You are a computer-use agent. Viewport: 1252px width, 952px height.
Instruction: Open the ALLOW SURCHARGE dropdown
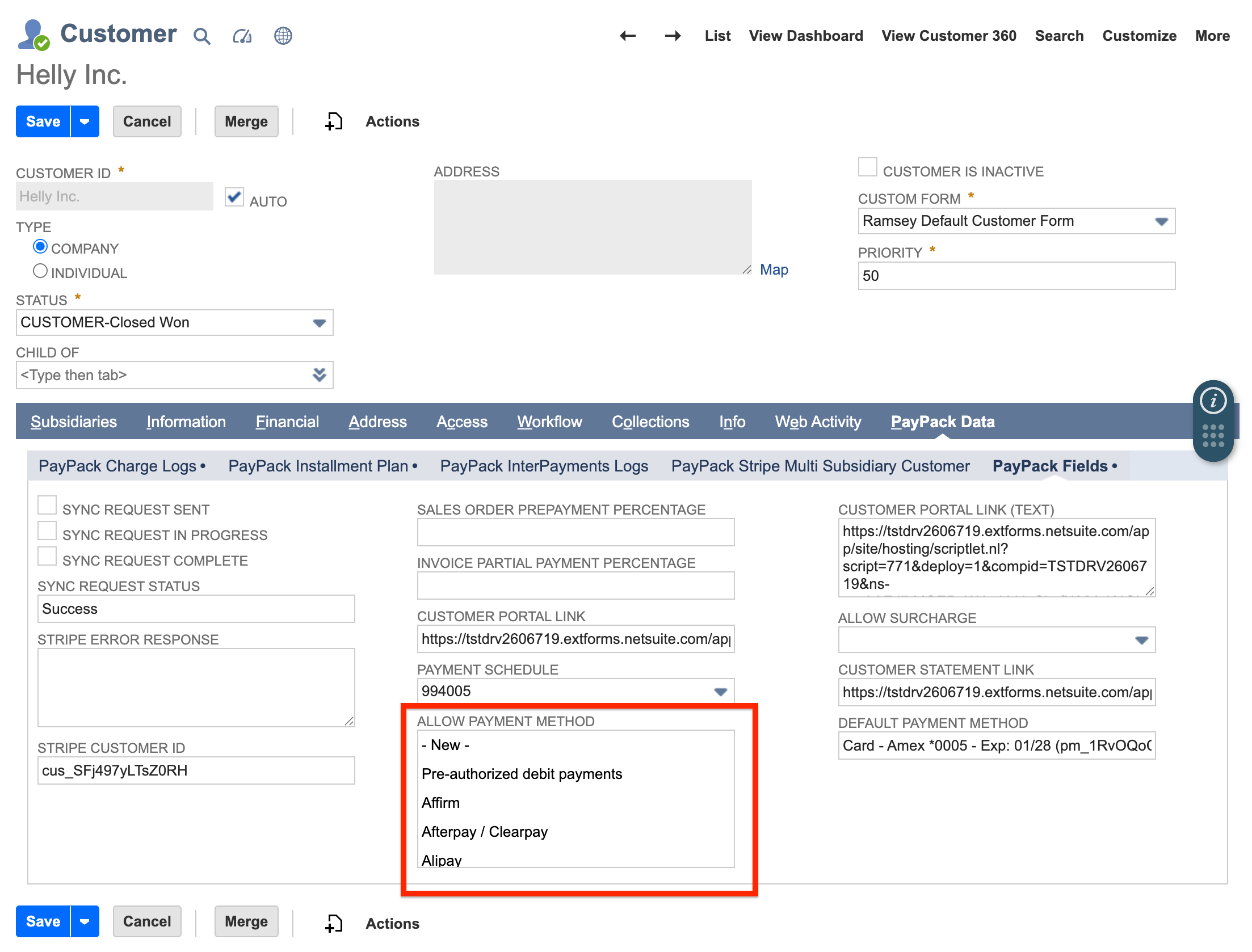point(1141,639)
